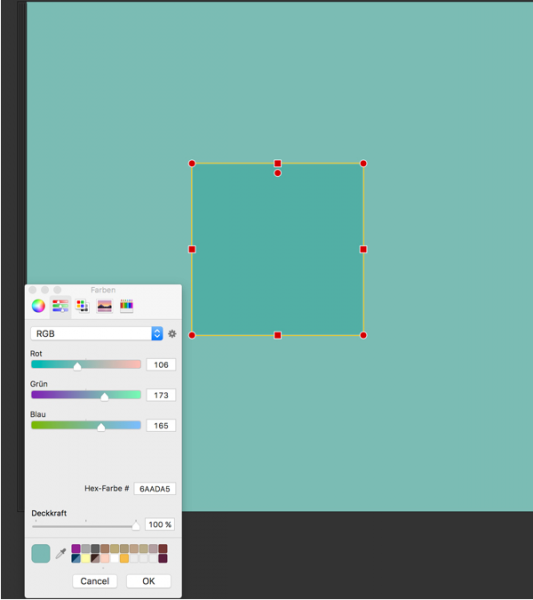The image size is (533, 600).
Task: Click the Grün value field showing 173
Action: coord(161,395)
